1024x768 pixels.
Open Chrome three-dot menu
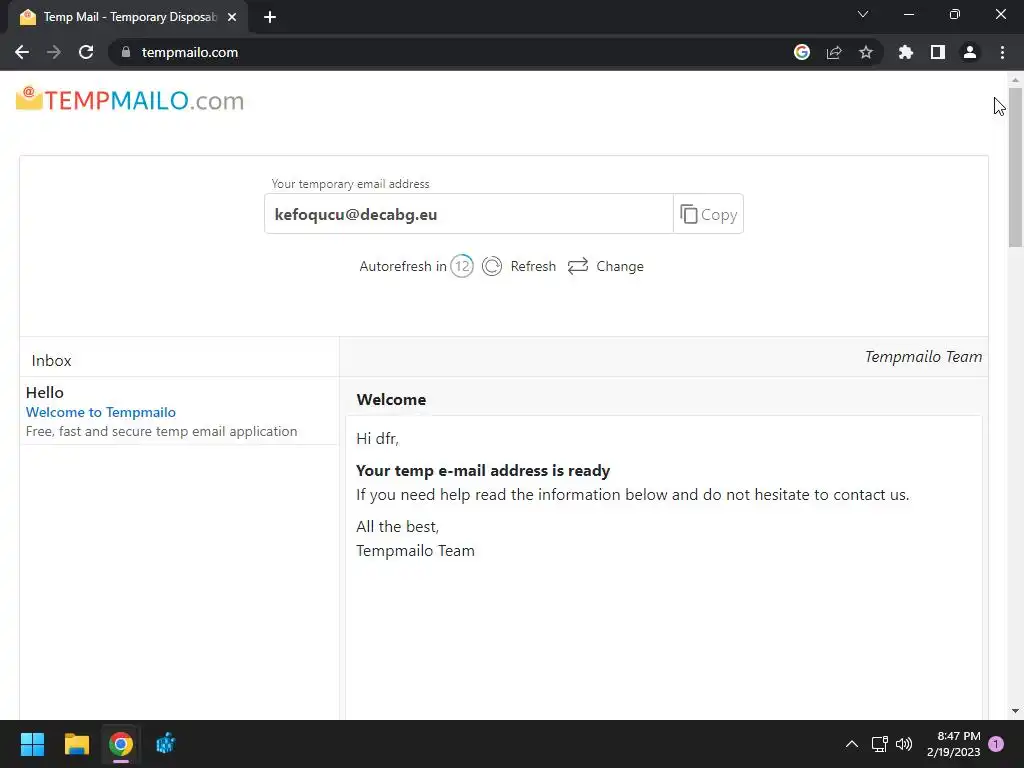point(1002,52)
